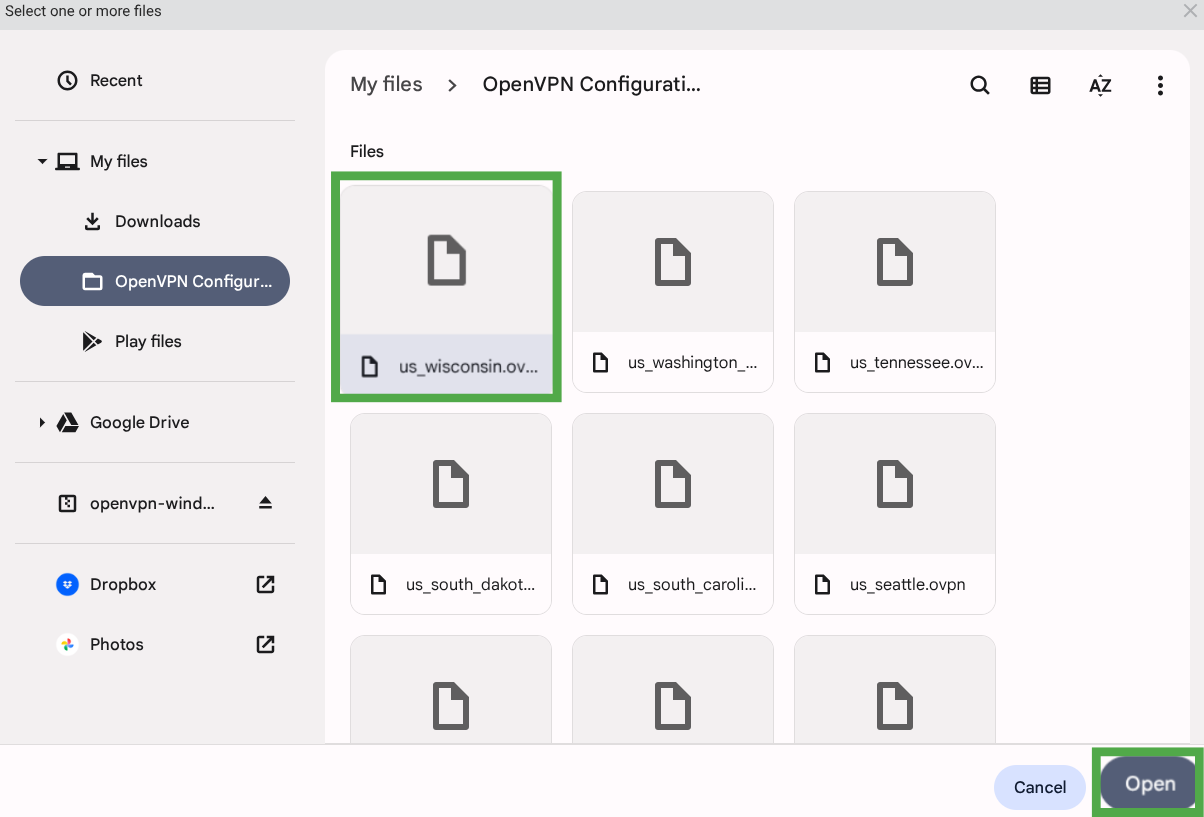Image resolution: width=1204 pixels, height=817 pixels.
Task: Switch to list view icon
Action: 1040,85
